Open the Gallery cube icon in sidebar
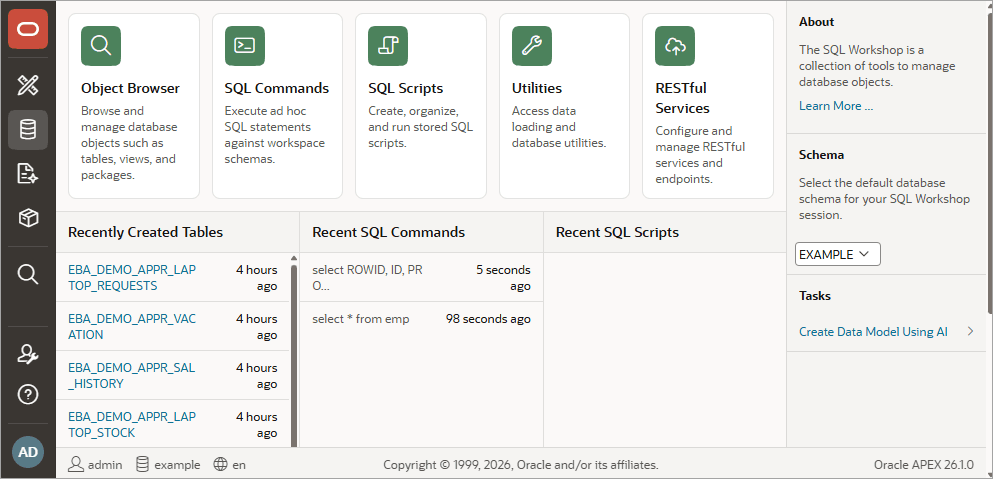993x479 pixels. pos(28,219)
